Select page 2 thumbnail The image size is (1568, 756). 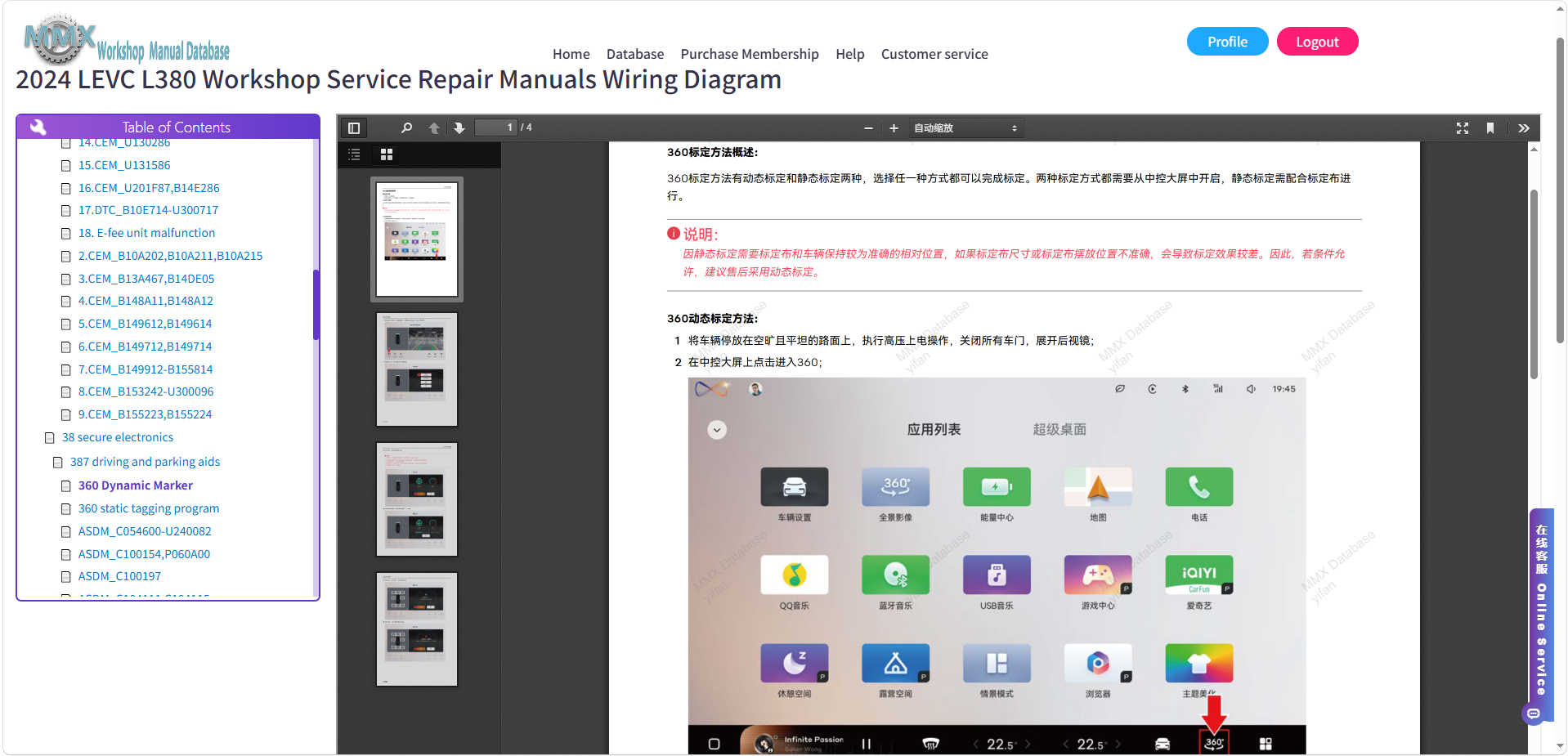pos(417,369)
